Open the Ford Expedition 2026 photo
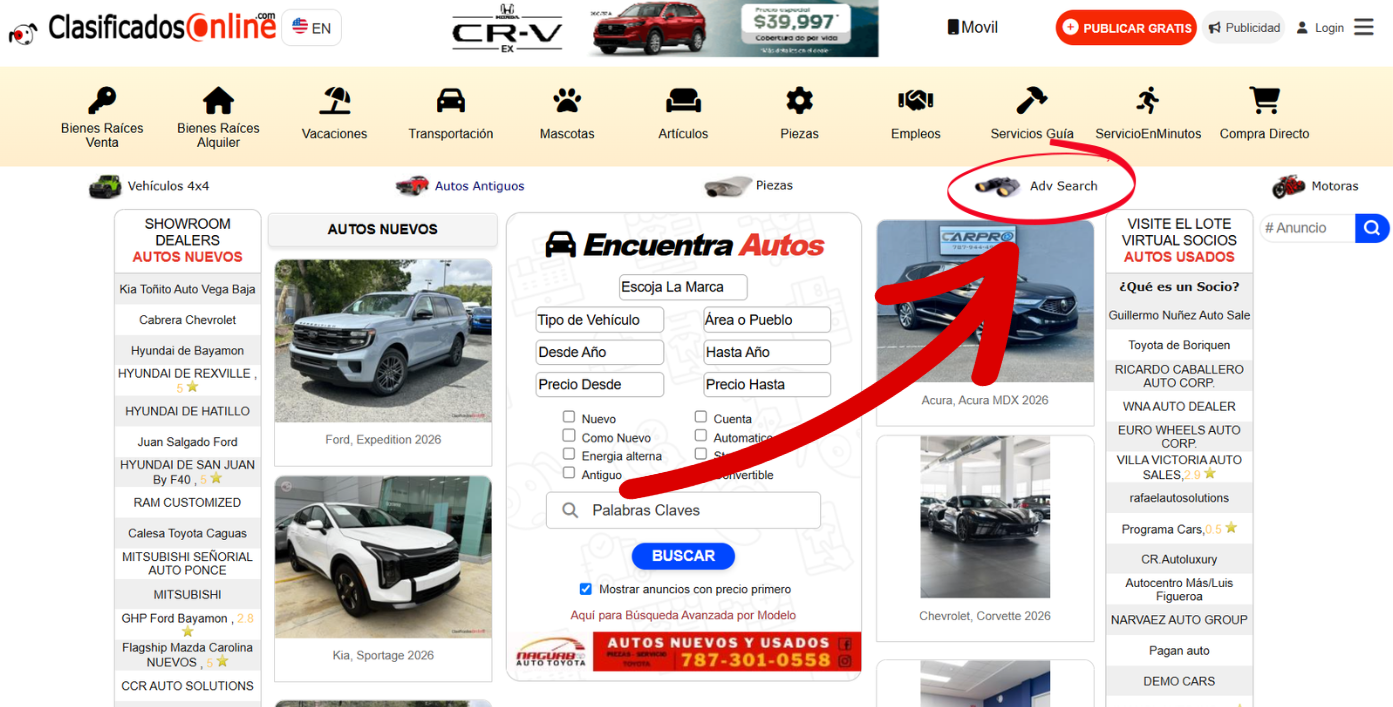The width and height of the screenshot is (1393, 707). 383,341
